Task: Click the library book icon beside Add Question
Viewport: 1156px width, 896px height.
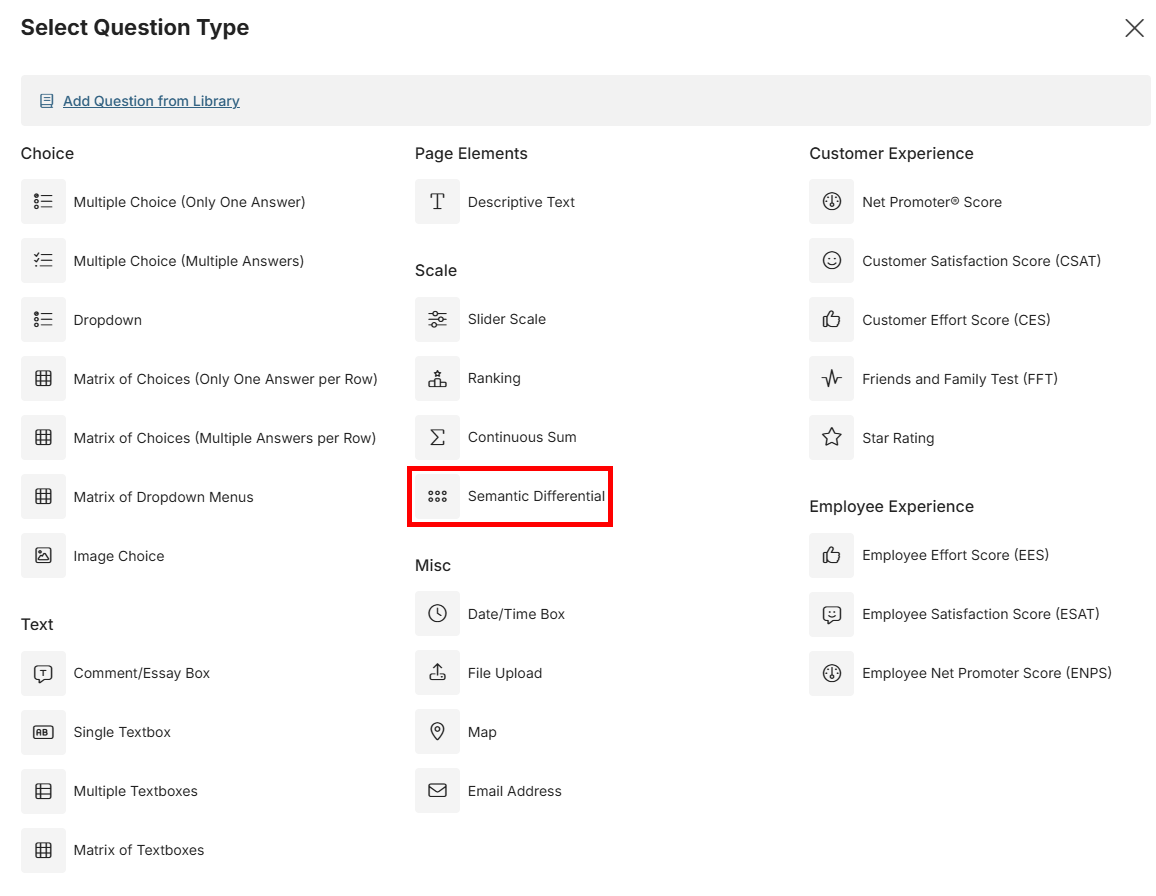Action: pos(46,101)
